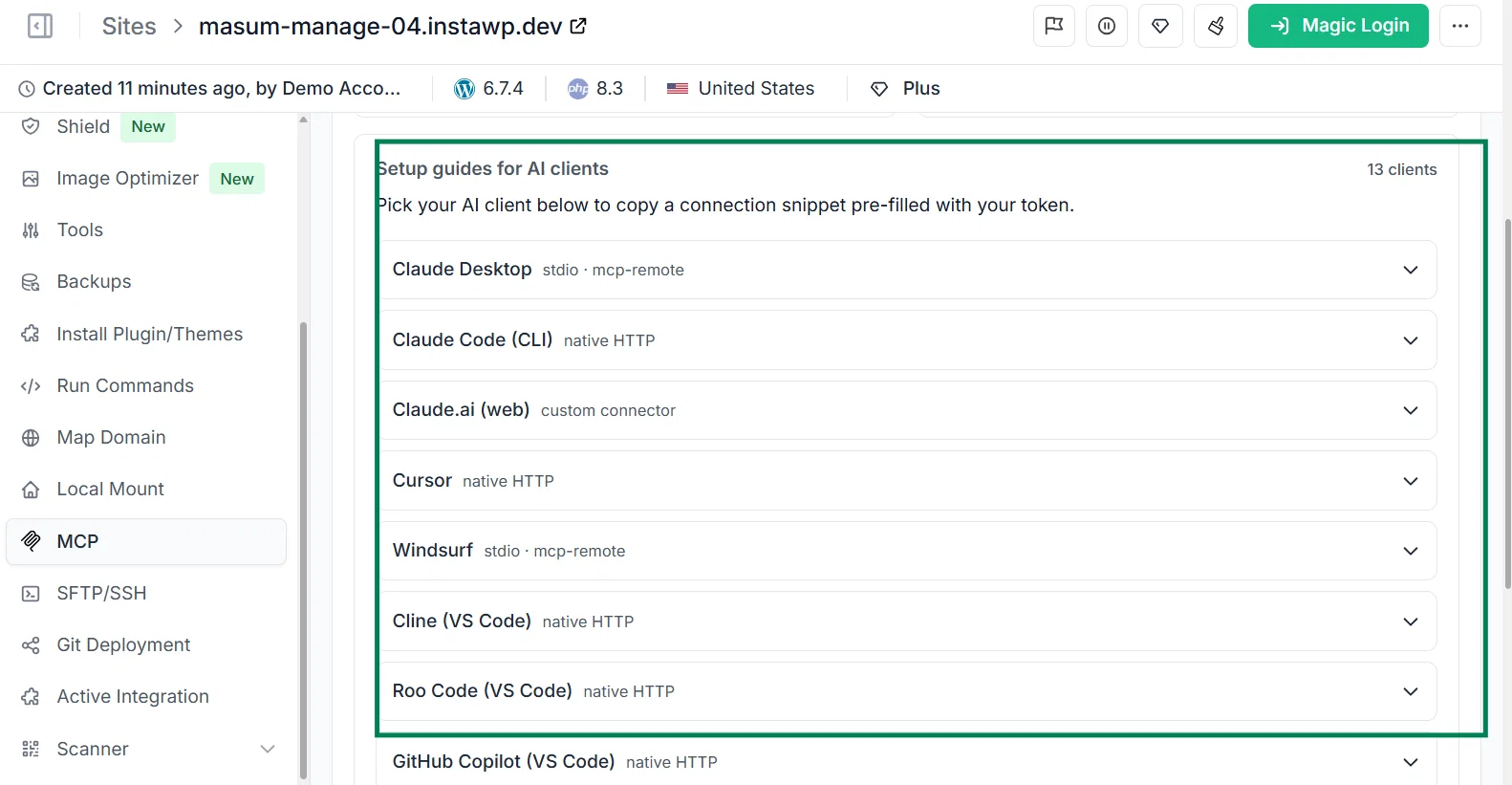
Task: Click the "United States" region text
Action: (x=757, y=89)
